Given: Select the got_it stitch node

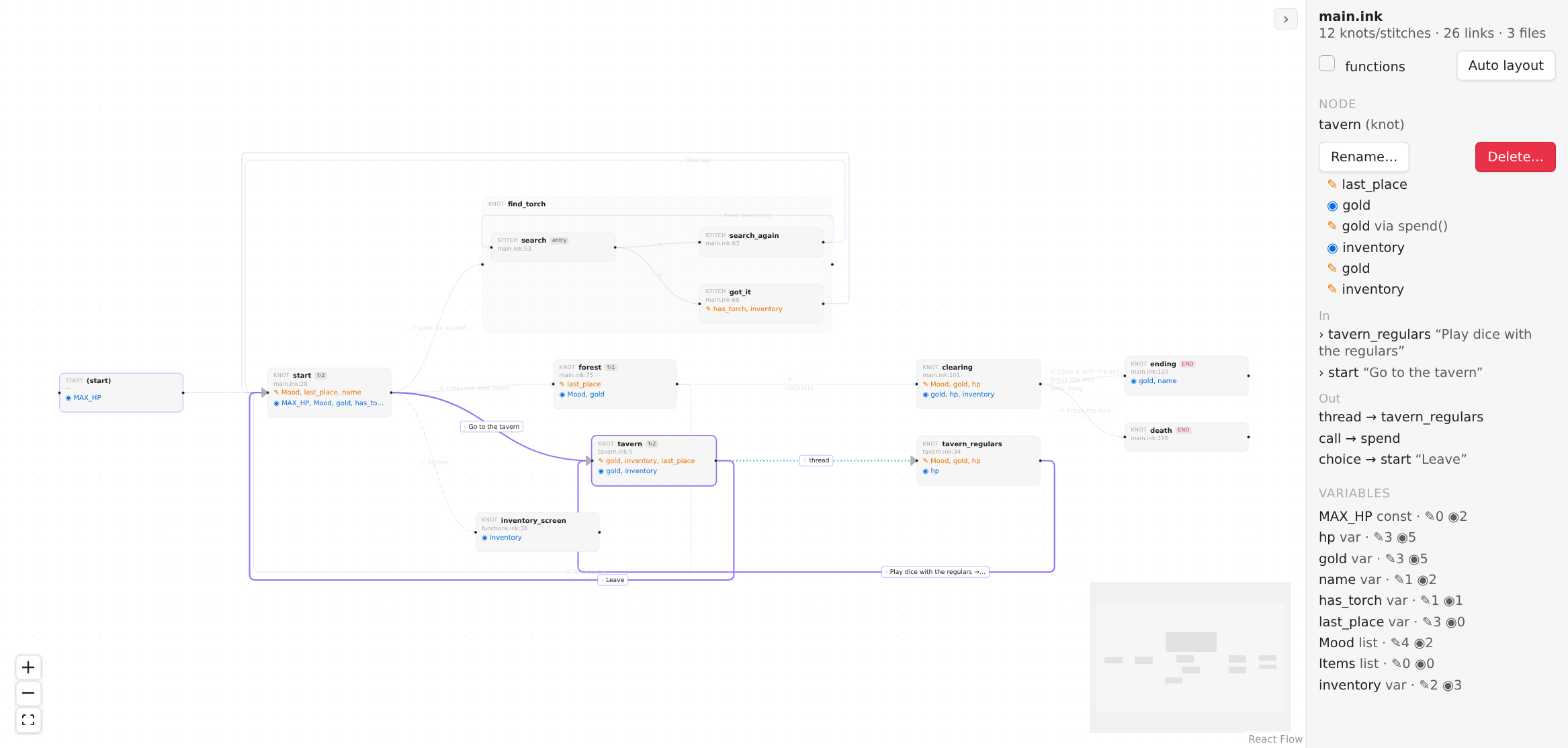Looking at the screenshot, I should point(761,303).
